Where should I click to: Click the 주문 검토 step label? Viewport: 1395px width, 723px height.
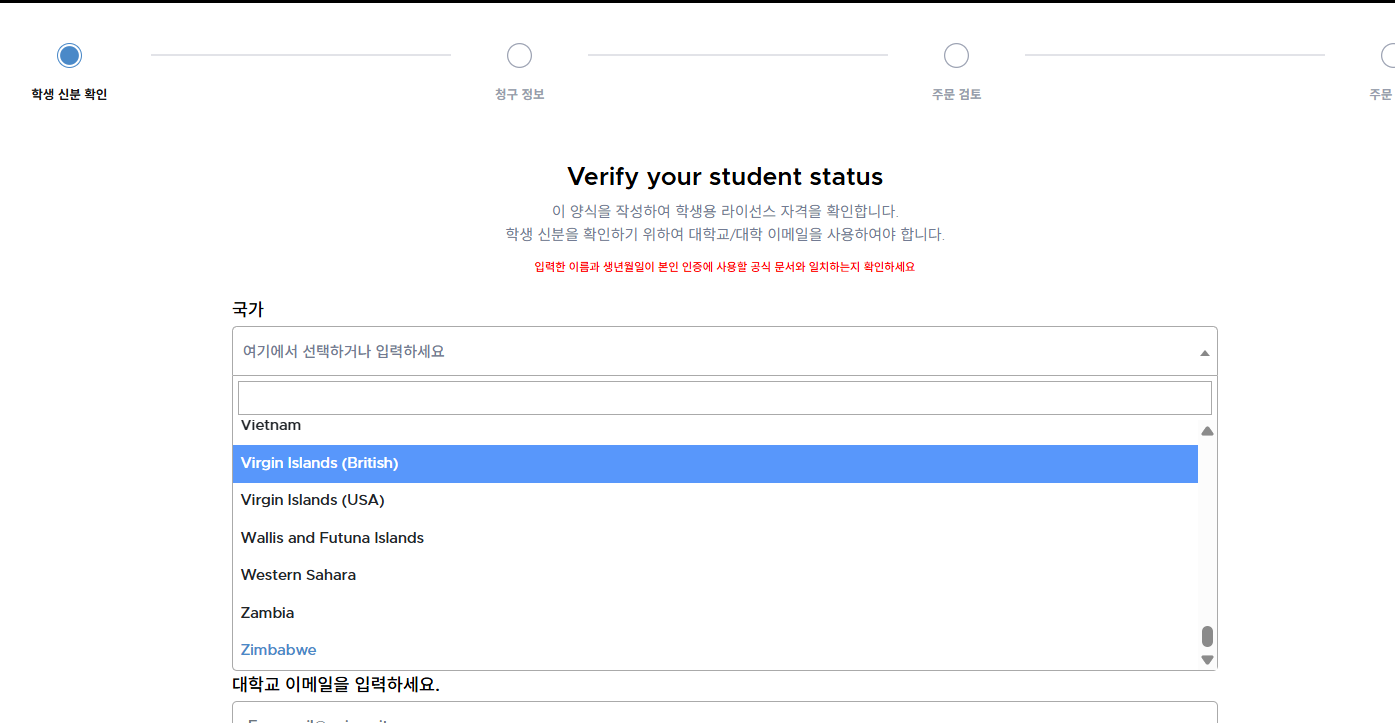[956, 95]
